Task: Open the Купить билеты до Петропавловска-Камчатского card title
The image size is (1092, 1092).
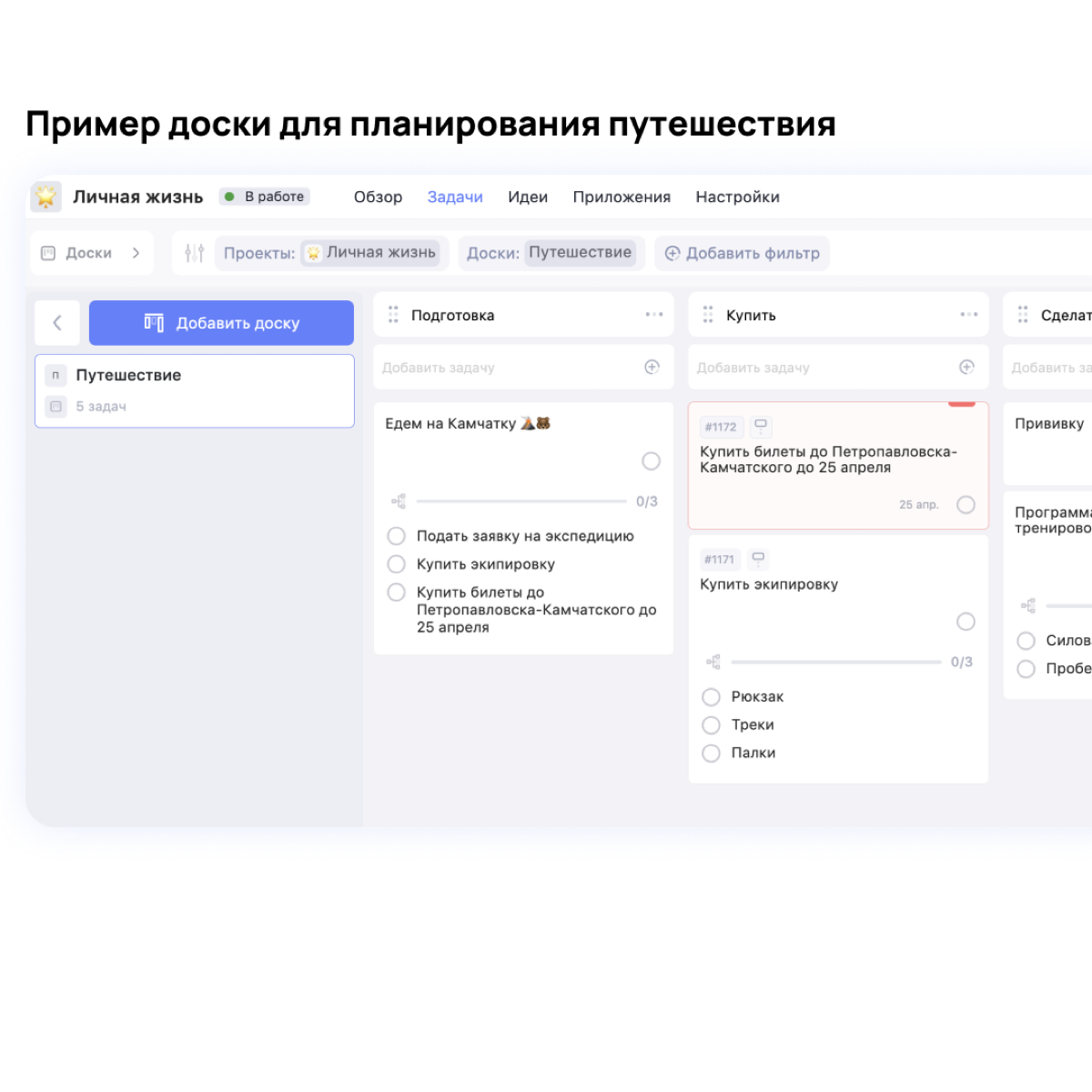Action: (828, 460)
